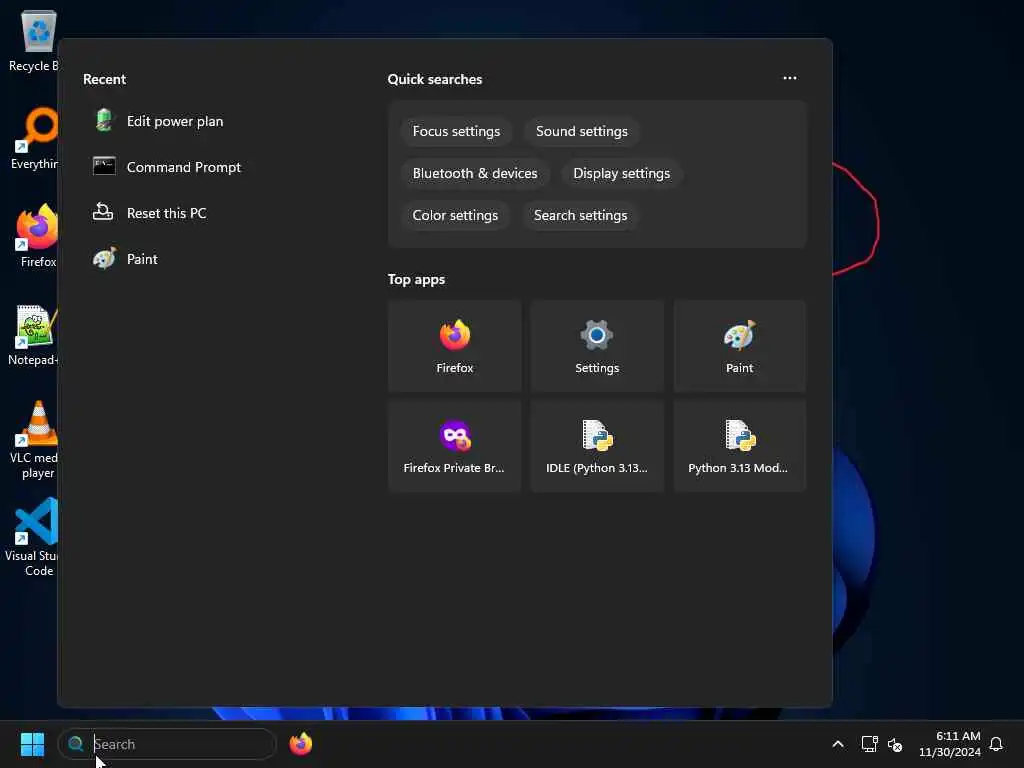Select Bluetooth & devices quick search
Viewport: 1024px width, 768px height.
tap(475, 173)
